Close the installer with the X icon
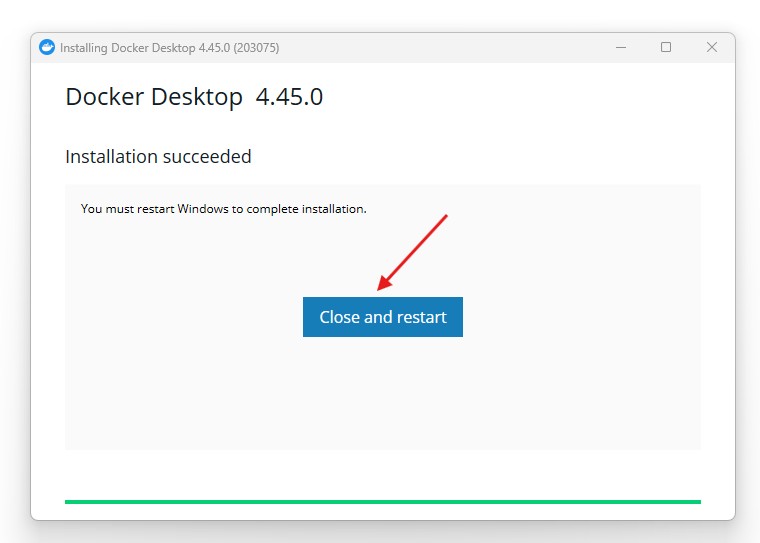The image size is (760, 543). pos(712,47)
